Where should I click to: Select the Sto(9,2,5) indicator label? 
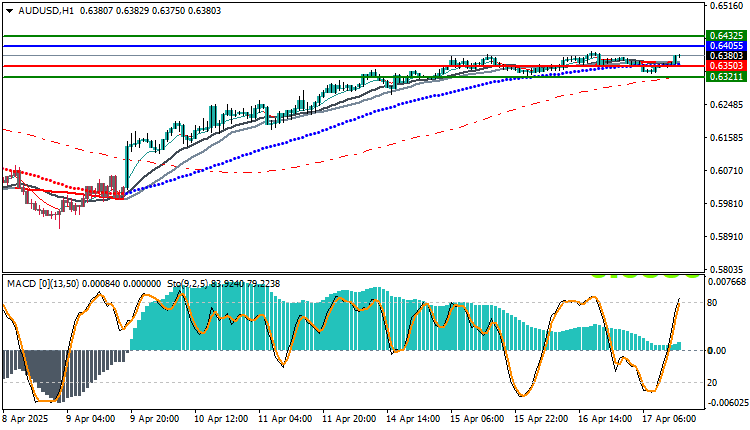pos(188,284)
